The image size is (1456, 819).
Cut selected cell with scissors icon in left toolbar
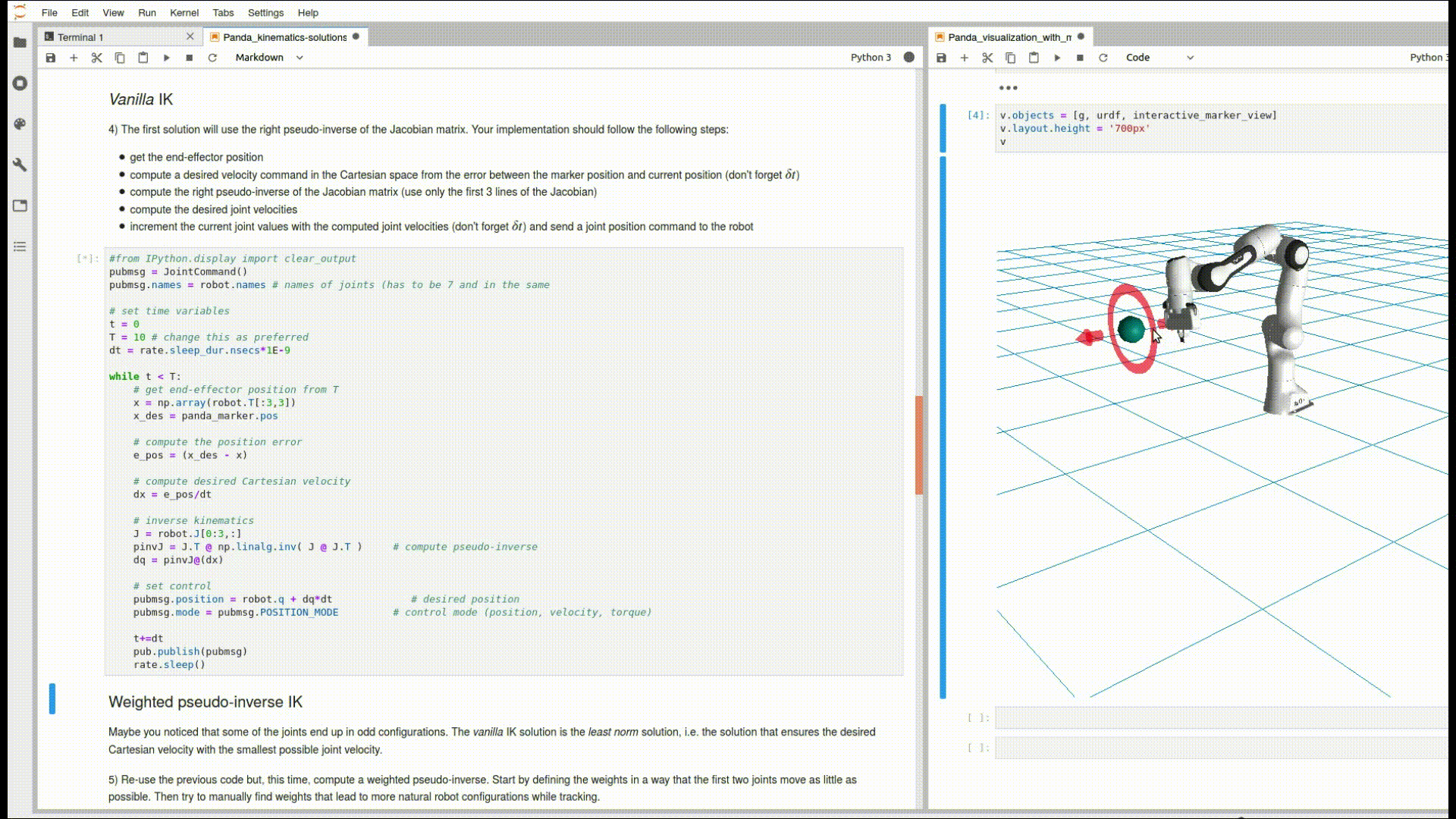tap(97, 58)
